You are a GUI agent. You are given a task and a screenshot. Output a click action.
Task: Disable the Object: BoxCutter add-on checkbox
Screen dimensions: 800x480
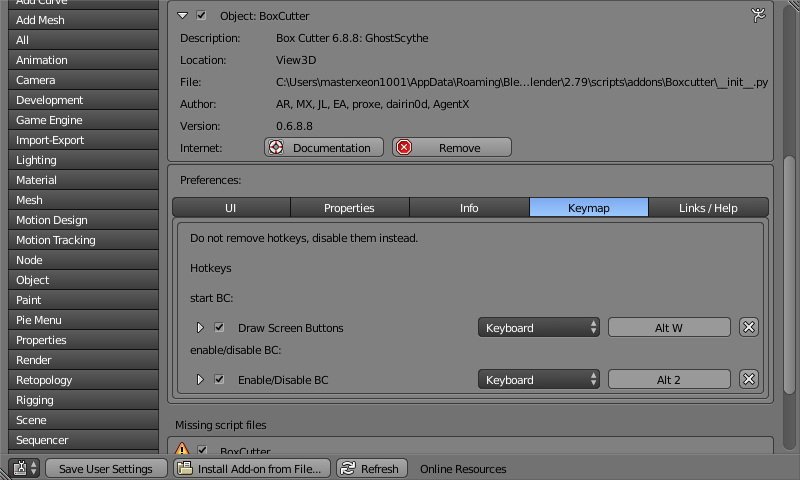[x=202, y=16]
